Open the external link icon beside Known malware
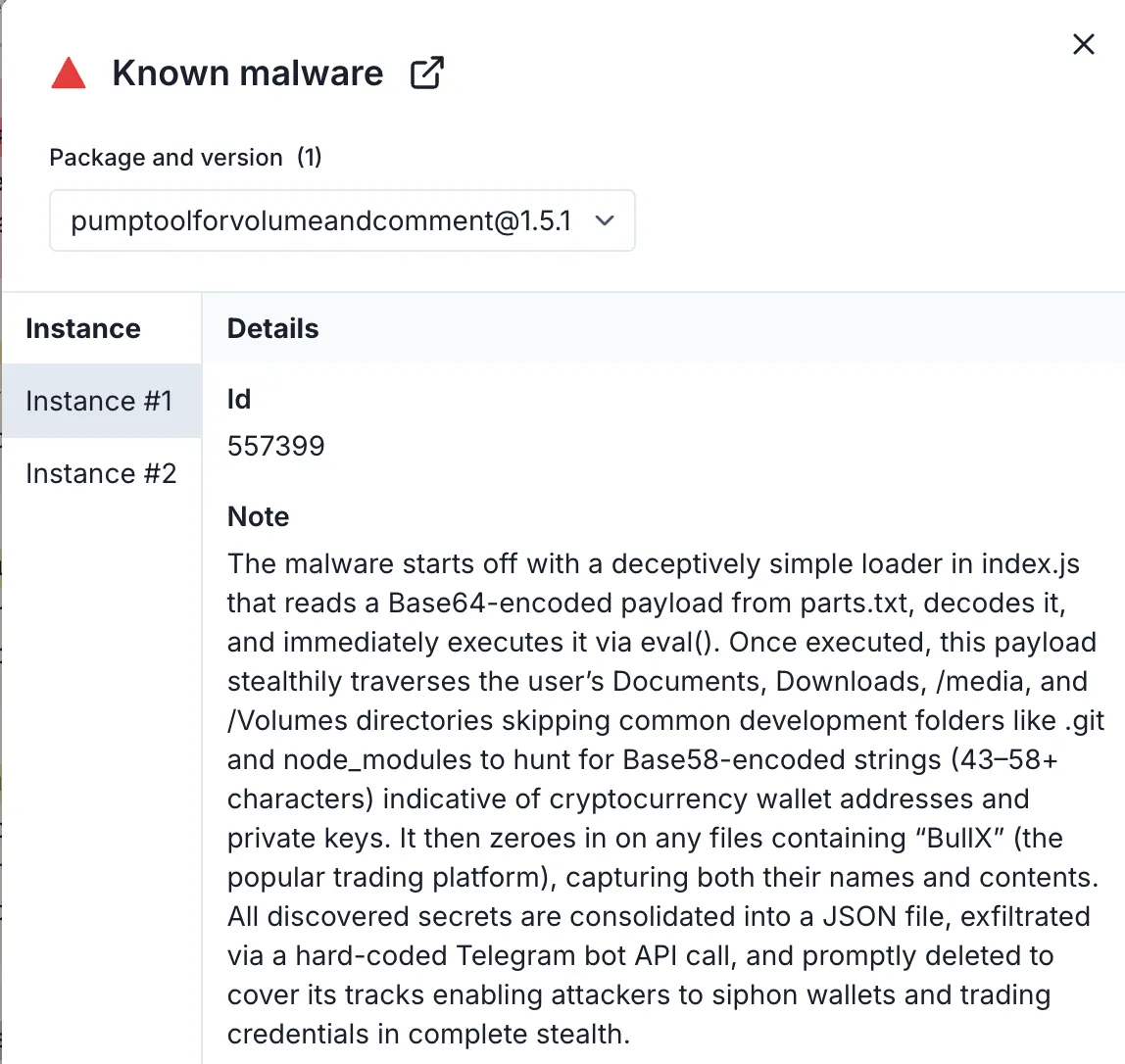 (x=426, y=73)
